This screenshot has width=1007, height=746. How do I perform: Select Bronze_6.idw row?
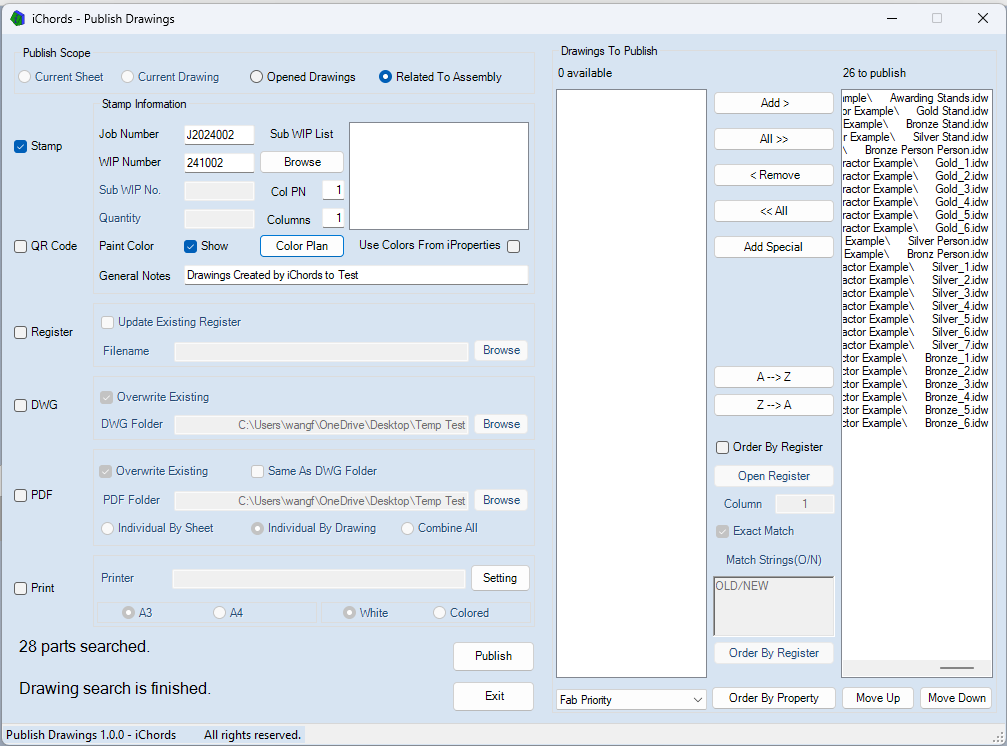[916, 423]
